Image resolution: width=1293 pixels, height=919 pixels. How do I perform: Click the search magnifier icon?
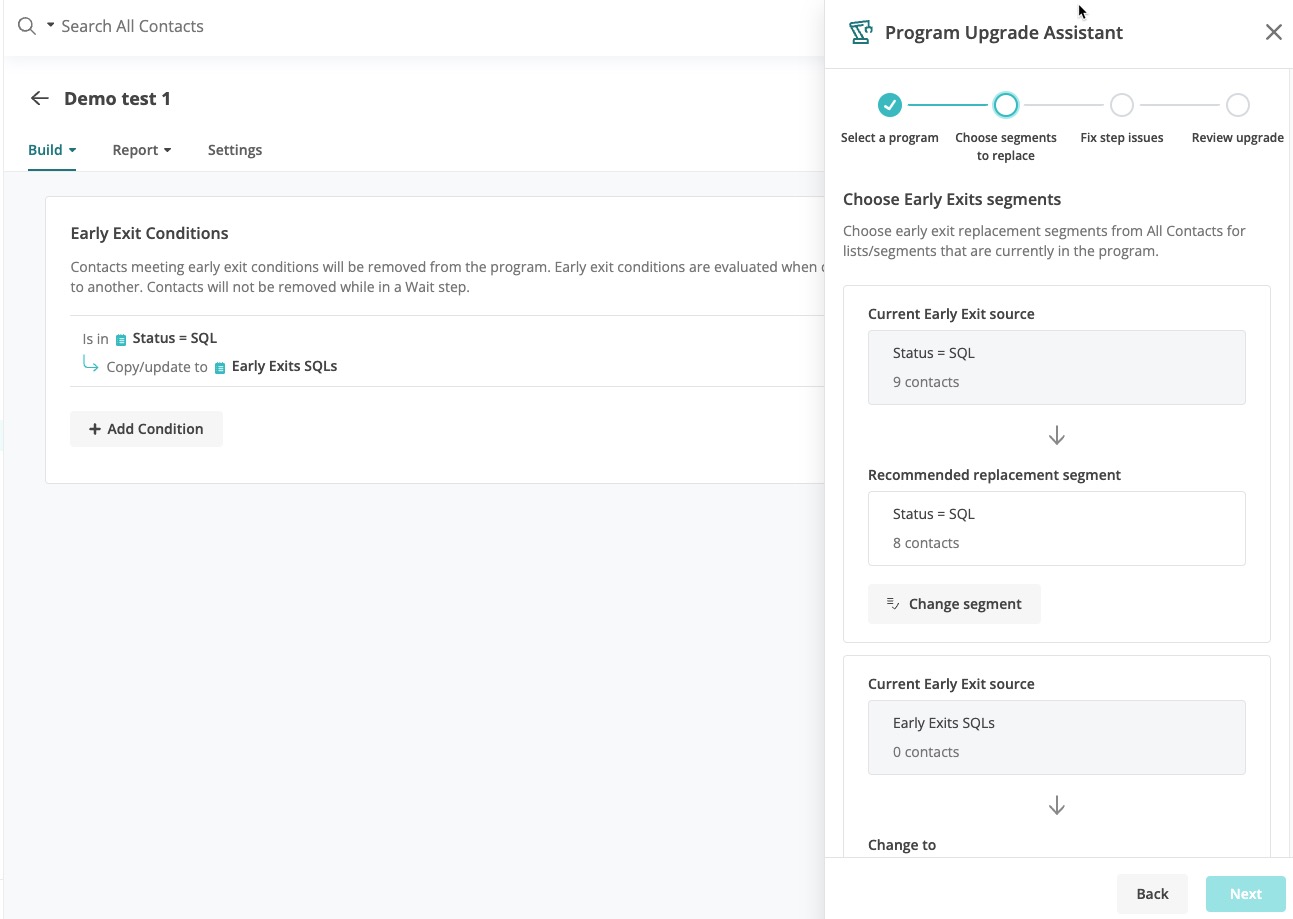(x=27, y=26)
